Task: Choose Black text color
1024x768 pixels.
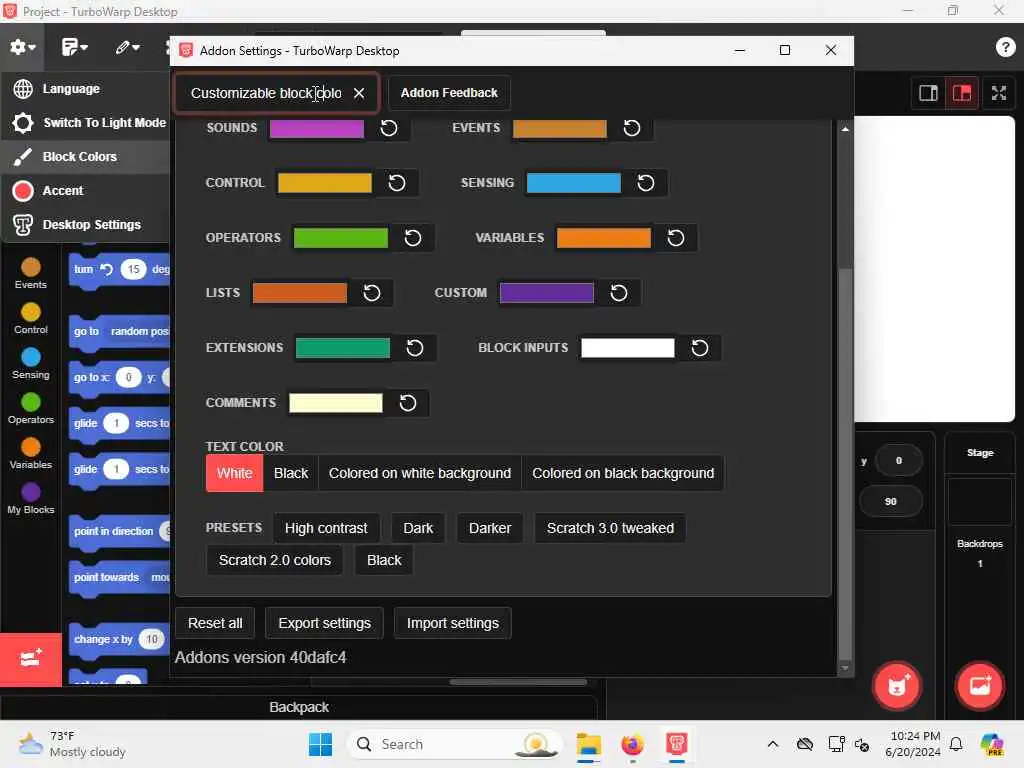Action: pyautogui.click(x=291, y=473)
